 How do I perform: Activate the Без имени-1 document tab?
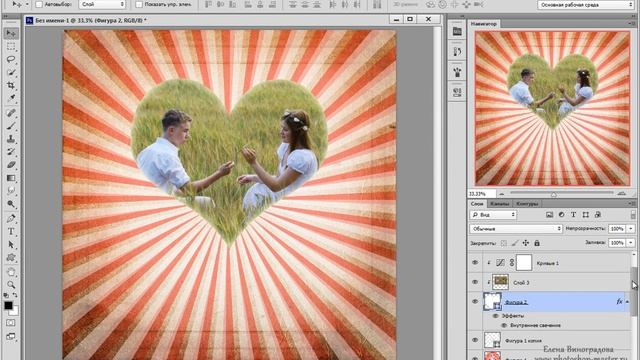coord(91,20)
